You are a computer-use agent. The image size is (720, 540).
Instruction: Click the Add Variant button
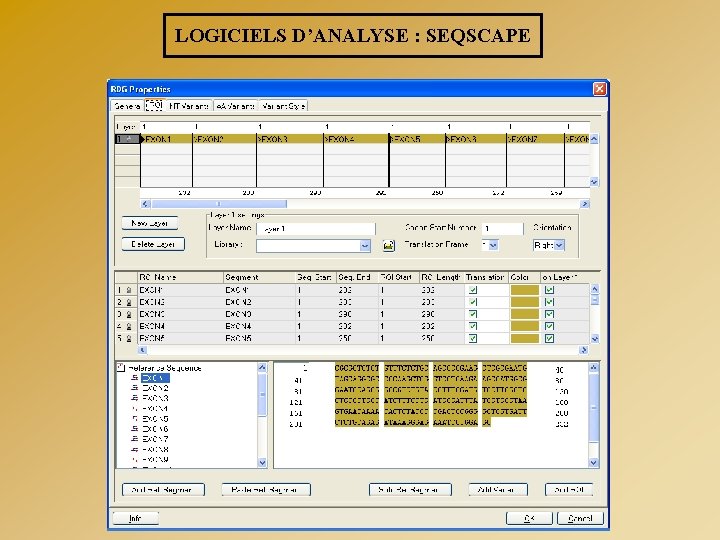[498, 489]
